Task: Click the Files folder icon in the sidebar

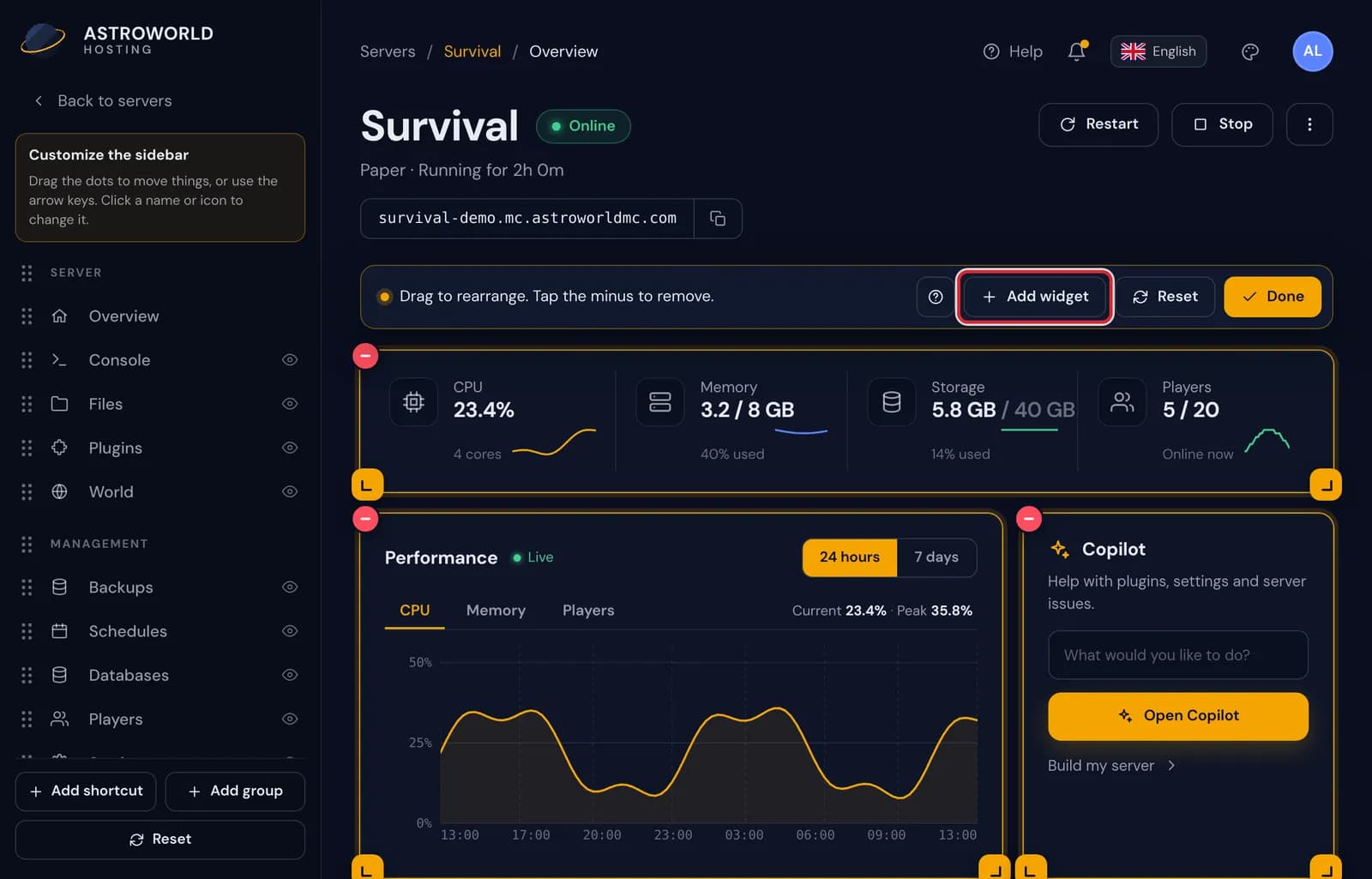Action: click(59, 404)
